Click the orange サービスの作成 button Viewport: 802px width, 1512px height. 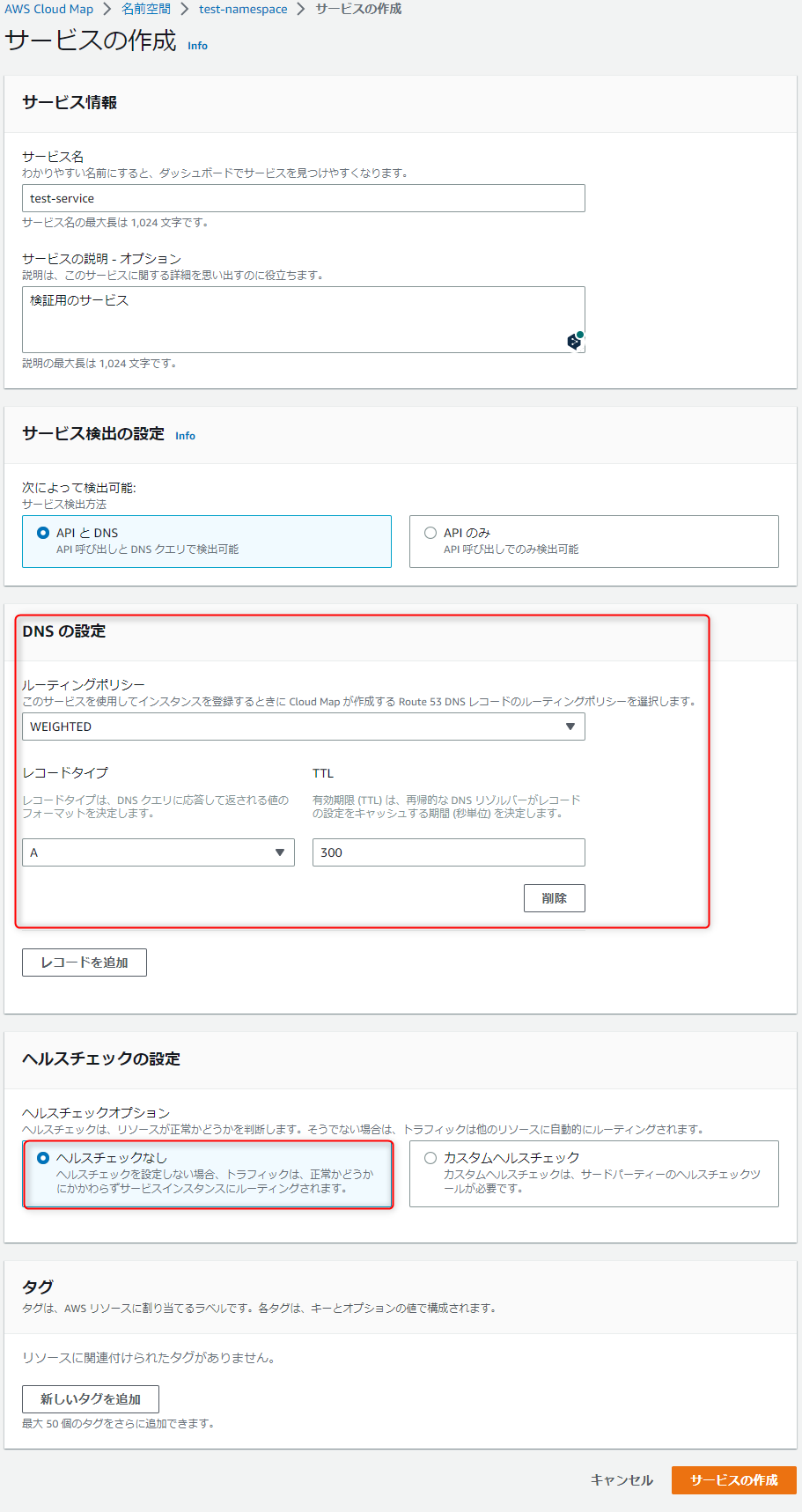[734, 1480]
